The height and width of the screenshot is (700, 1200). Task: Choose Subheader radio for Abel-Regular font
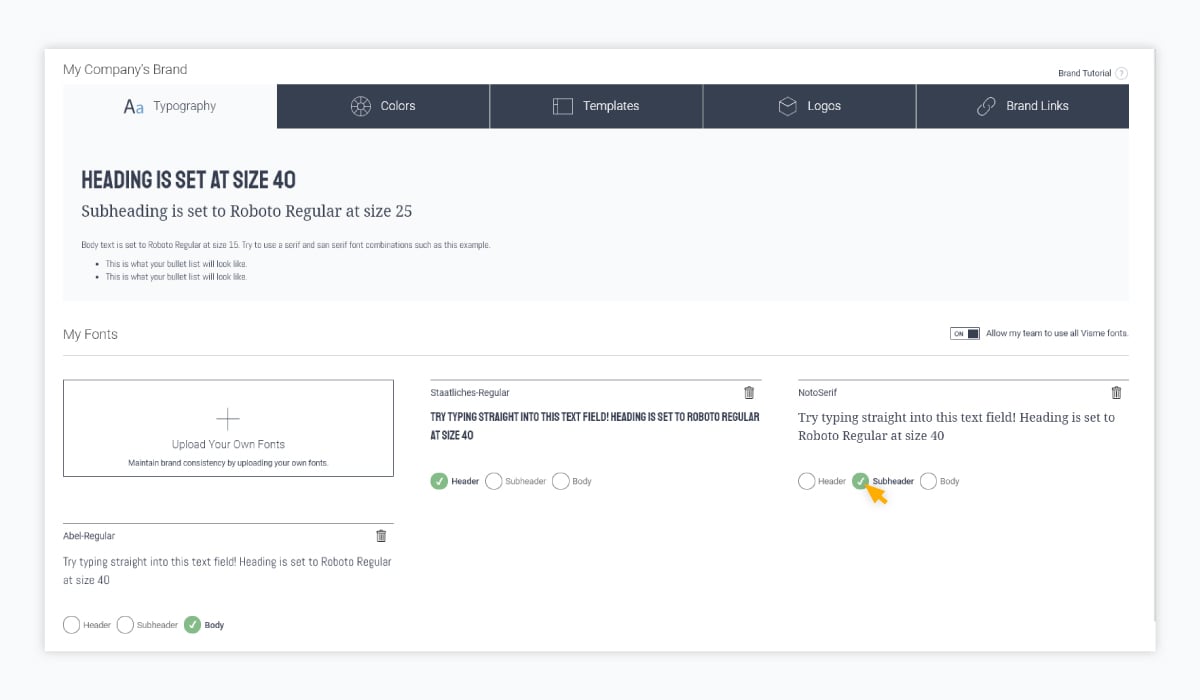click(126, 625)
